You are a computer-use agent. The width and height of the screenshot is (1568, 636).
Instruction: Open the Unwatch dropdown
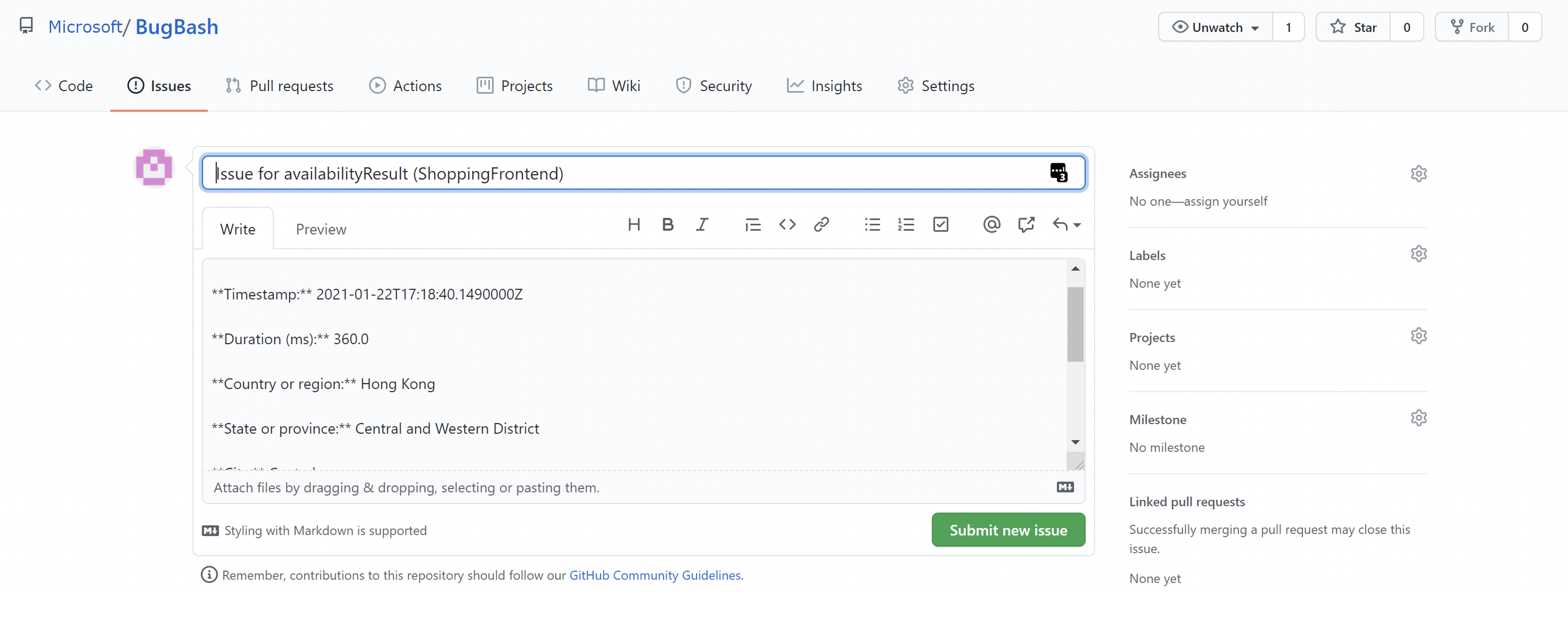click(x=1215, y=28)
